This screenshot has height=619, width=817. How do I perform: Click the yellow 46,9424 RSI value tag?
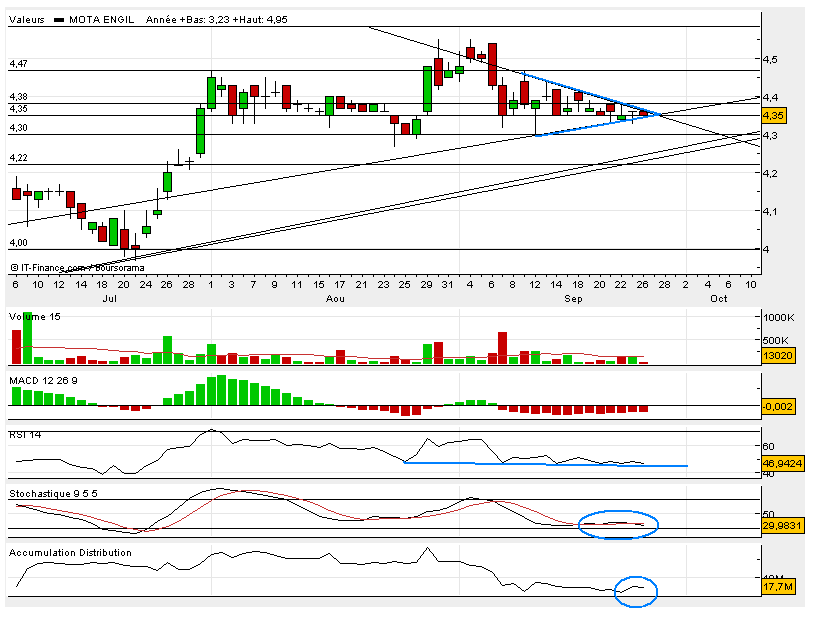tap(783, 463)
